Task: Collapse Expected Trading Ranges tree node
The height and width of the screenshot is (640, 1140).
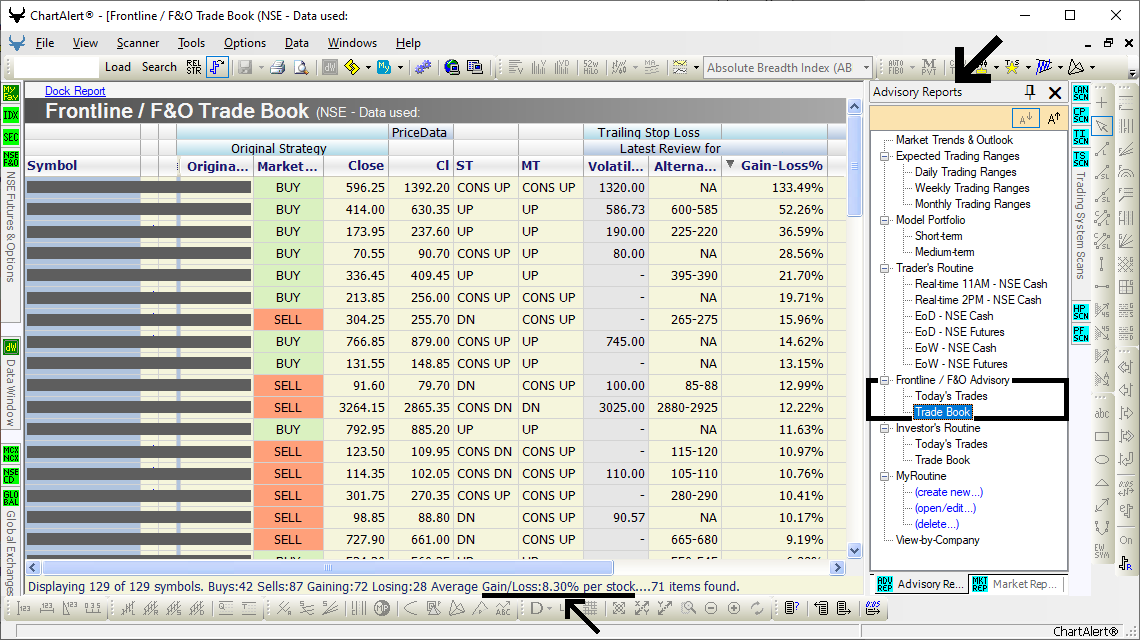Action: pyautogui.click(x=885, y=156)
